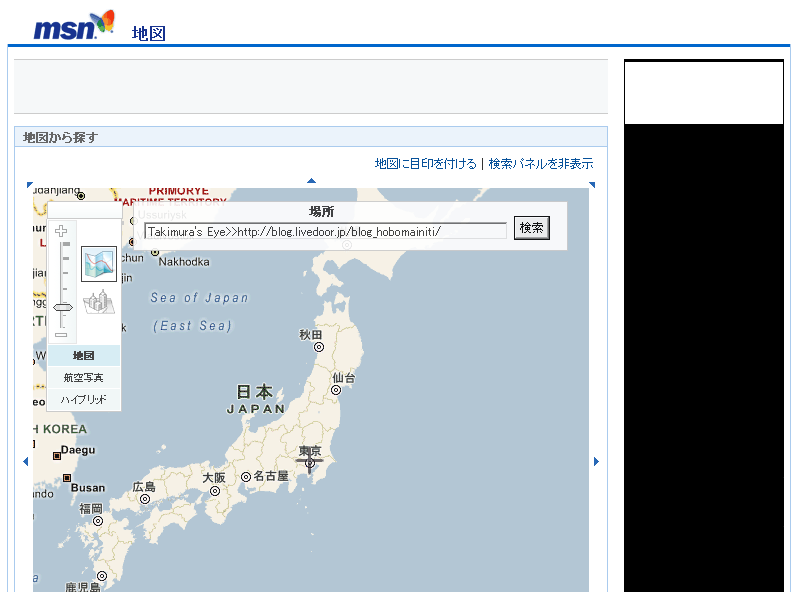Pan map northeast with corner arrow
793x592 pixels.
click(592, 185)
